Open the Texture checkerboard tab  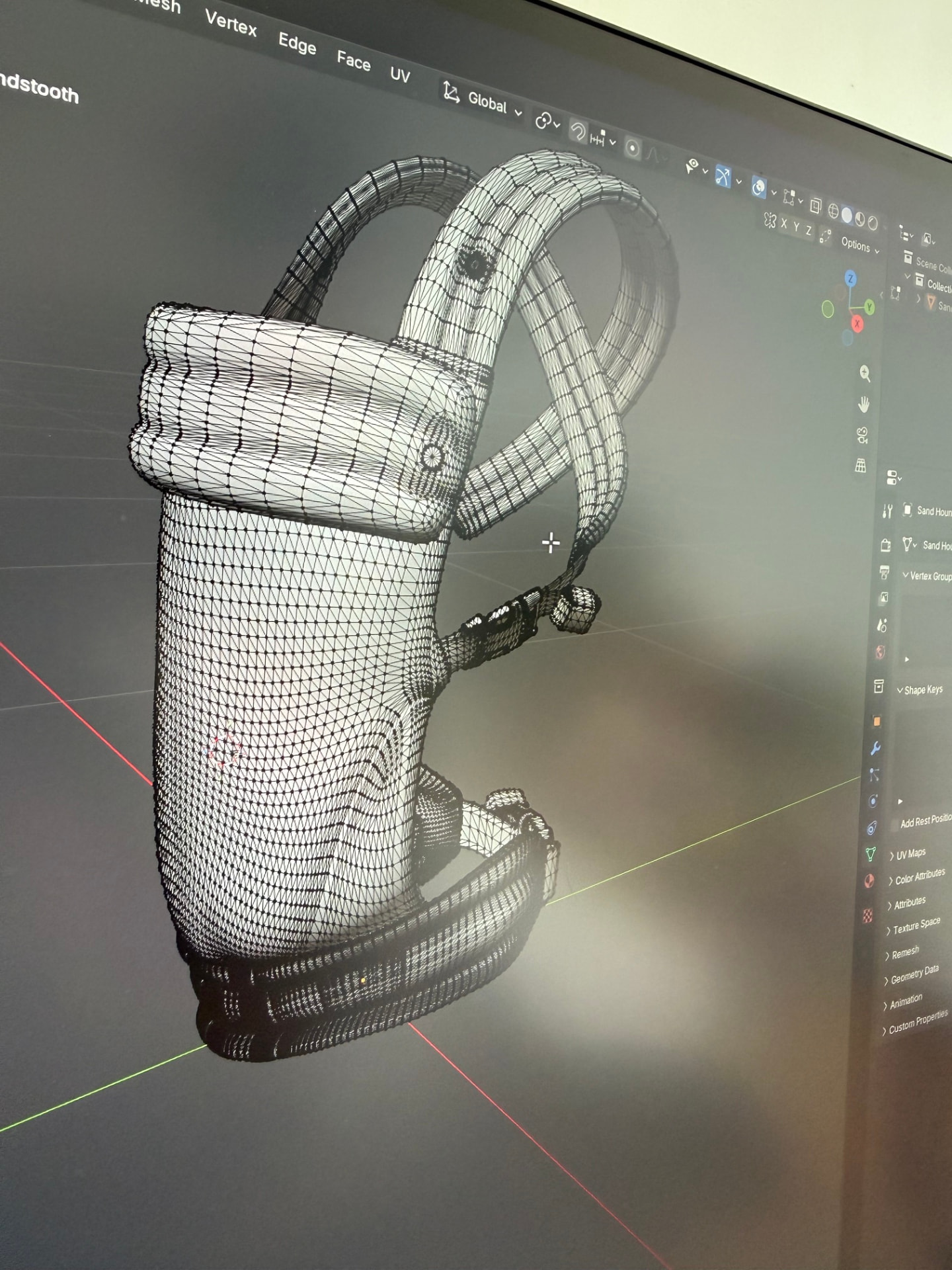point(867,915)
